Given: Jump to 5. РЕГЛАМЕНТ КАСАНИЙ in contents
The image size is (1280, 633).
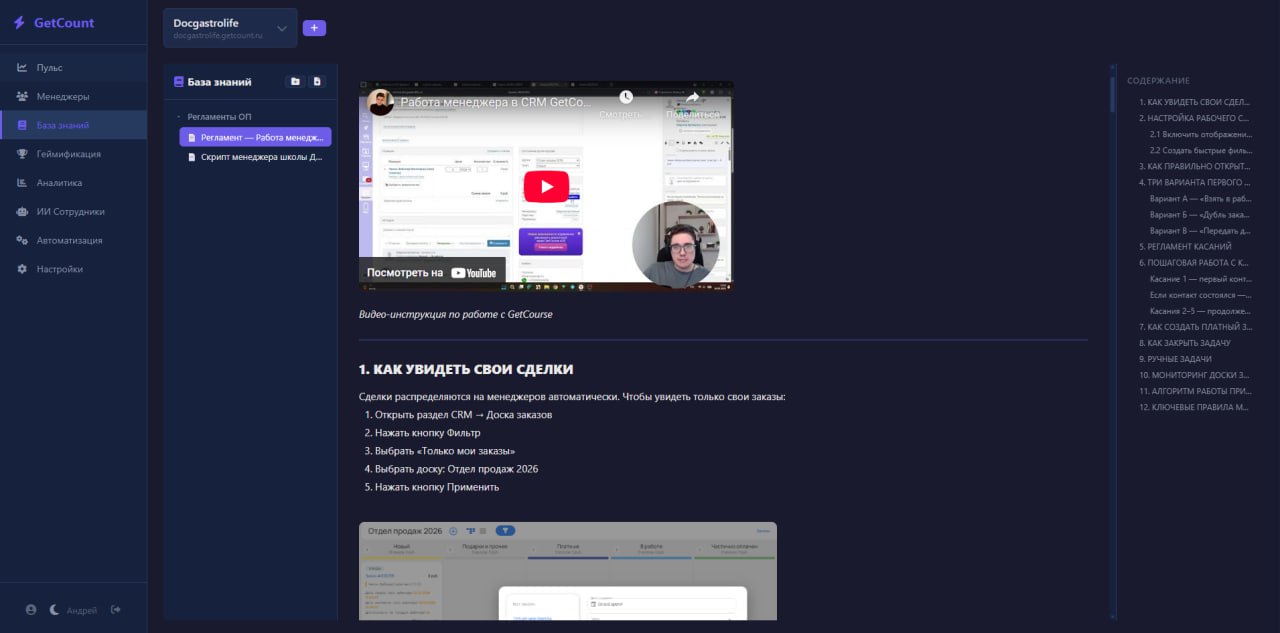Looking at the screenshot, I should pos(1185,246).
